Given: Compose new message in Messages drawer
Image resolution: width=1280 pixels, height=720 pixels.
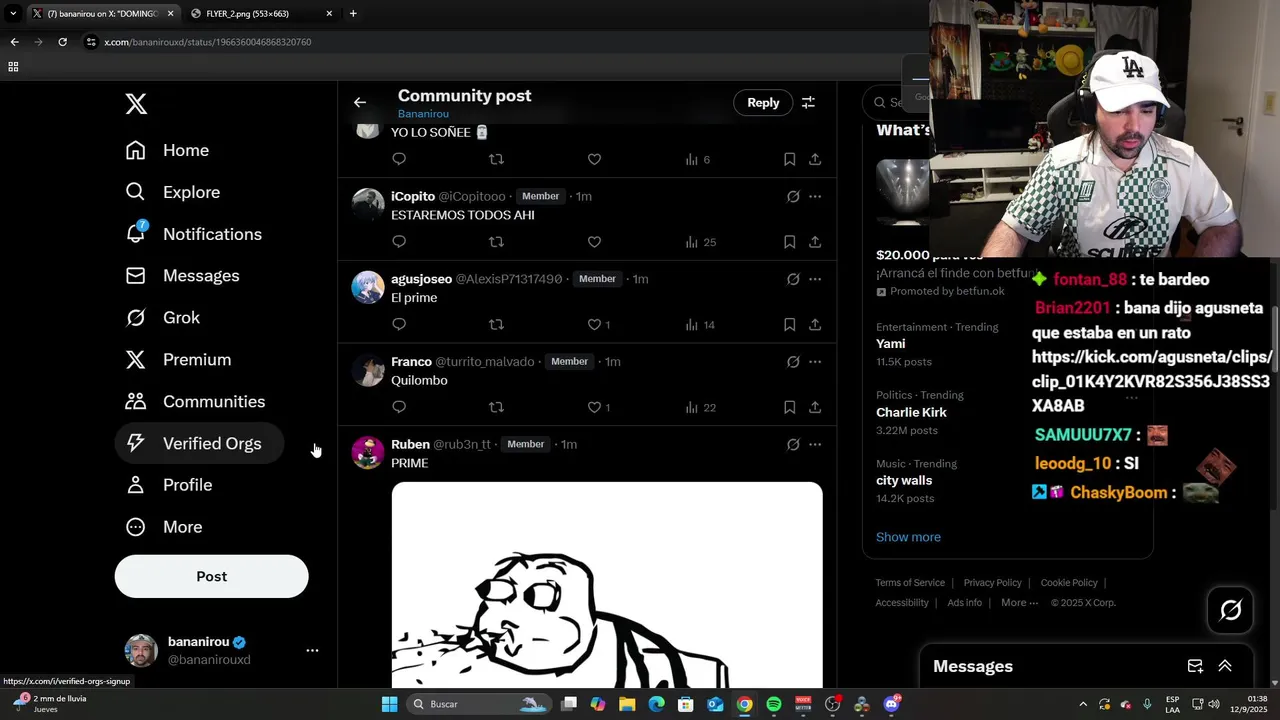Looking at the screenshot, I should [x=1195, y=666].
